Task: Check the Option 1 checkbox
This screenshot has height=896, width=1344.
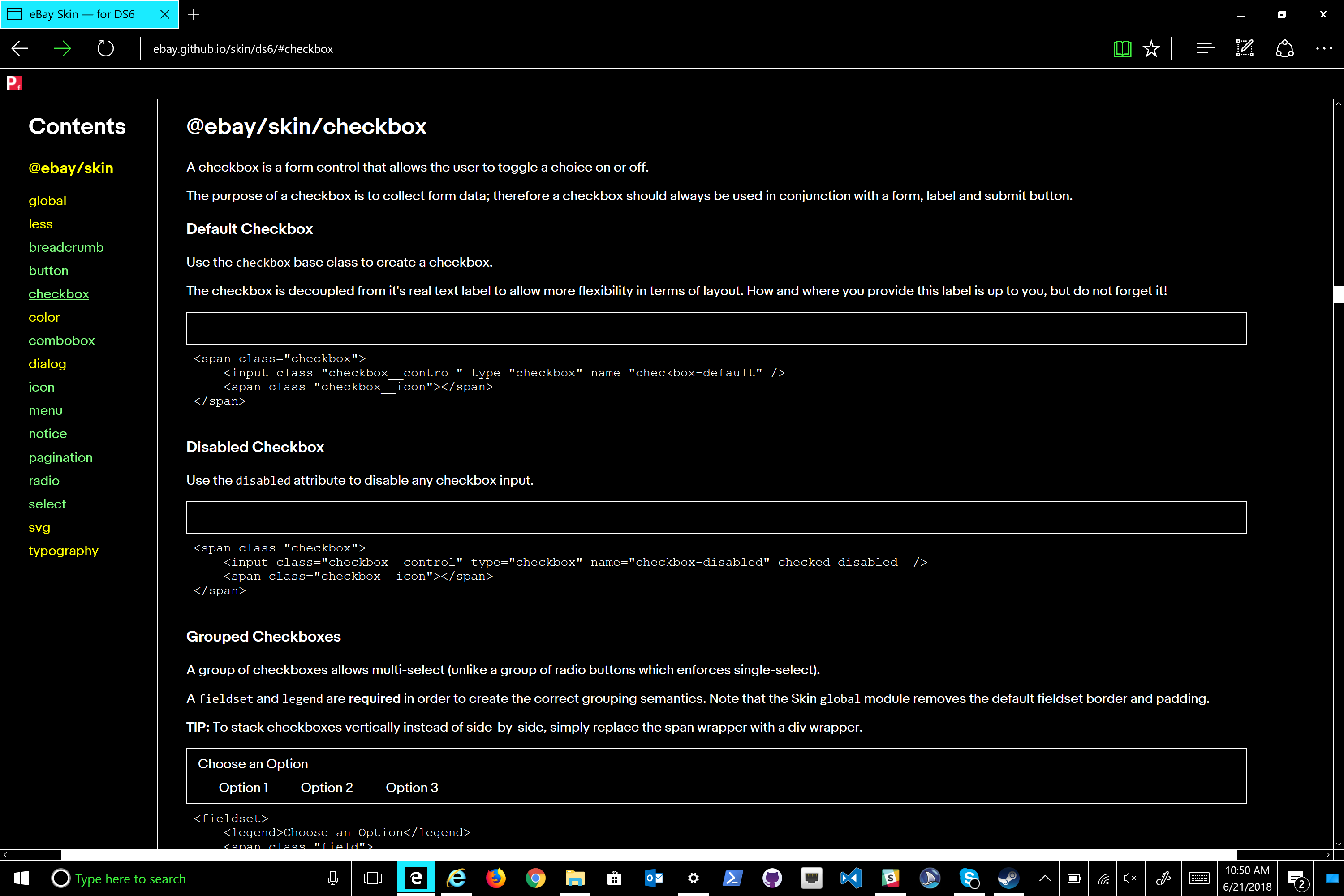Action: click(x=205, y=787)
